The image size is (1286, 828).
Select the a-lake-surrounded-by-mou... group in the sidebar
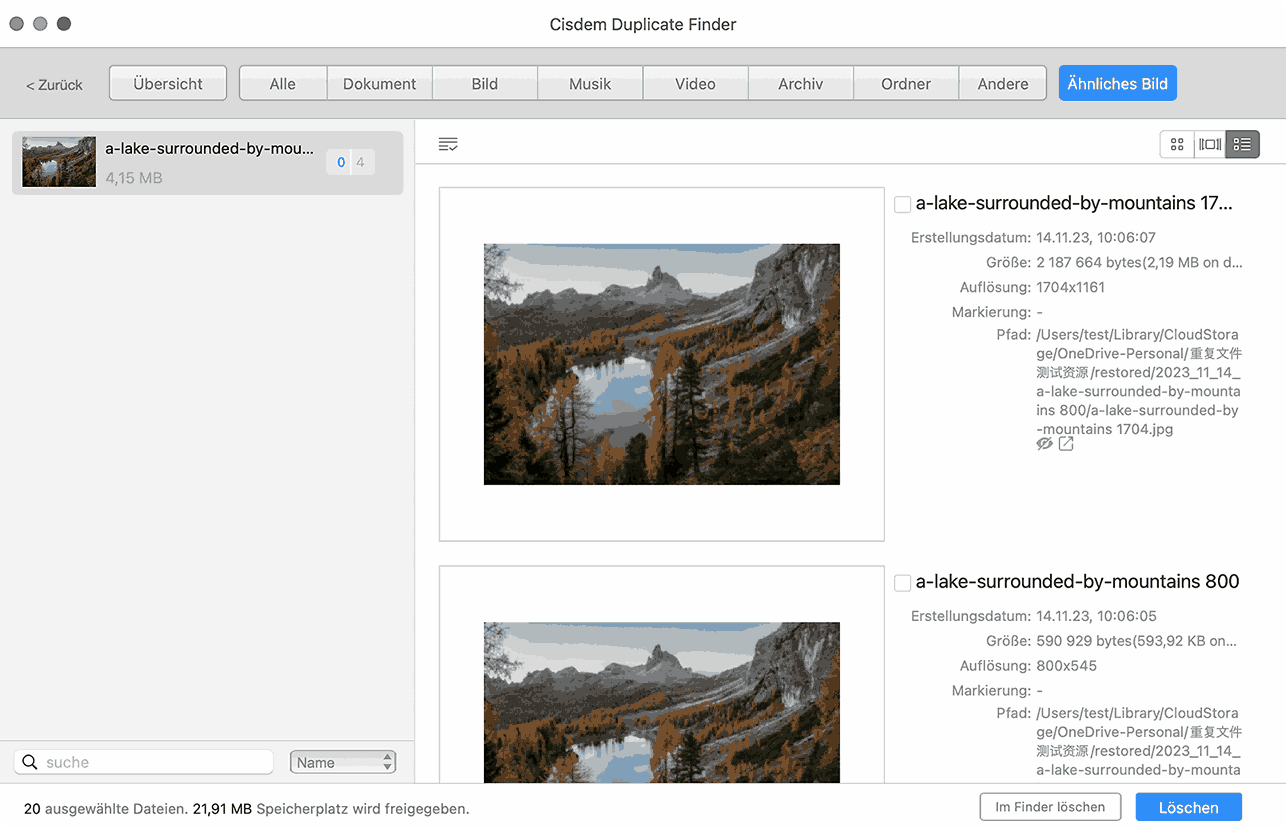(x=208, y=163)
